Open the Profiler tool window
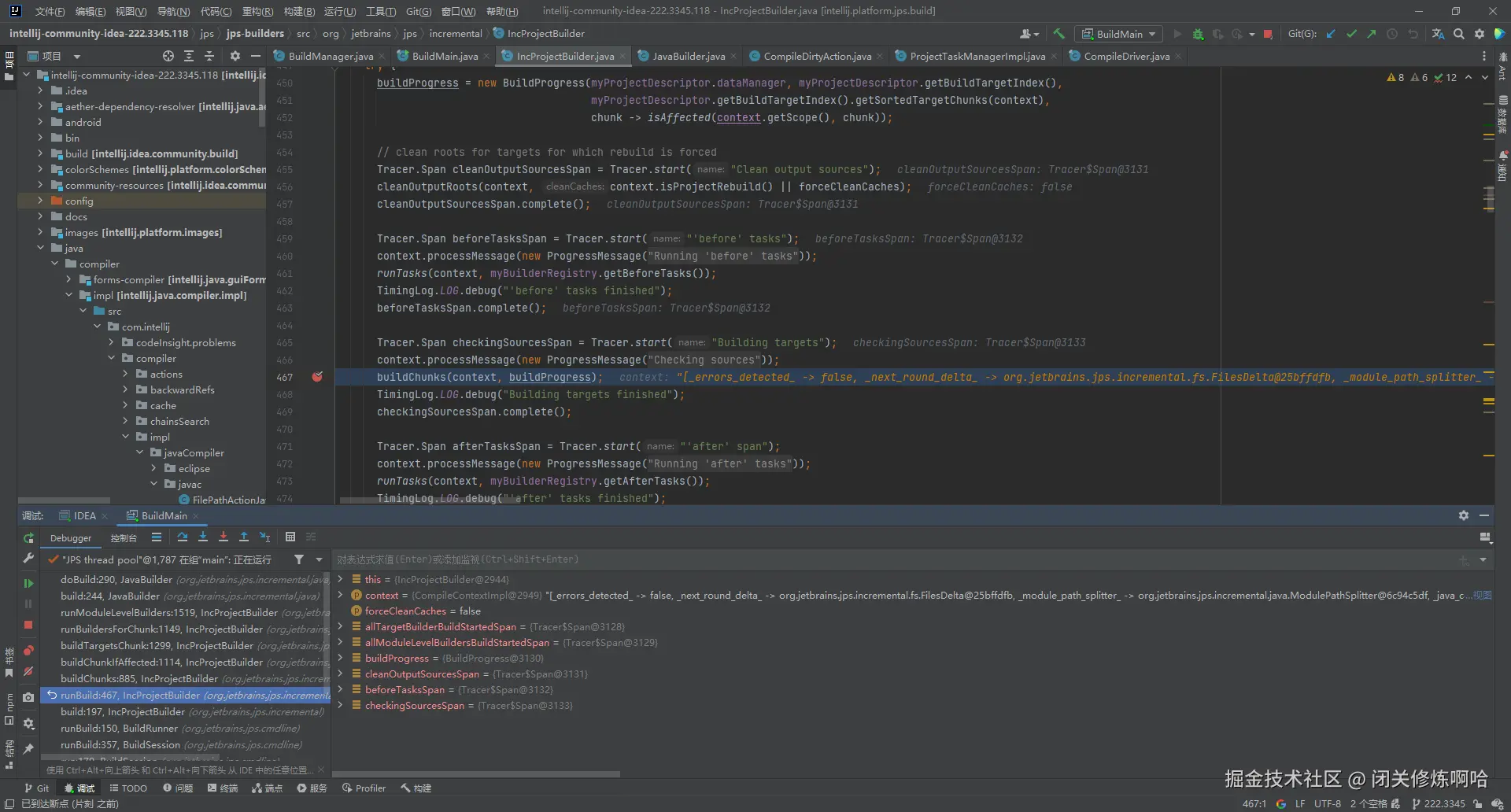Viewport: 1511px width, 812px height. pos(364,788)
